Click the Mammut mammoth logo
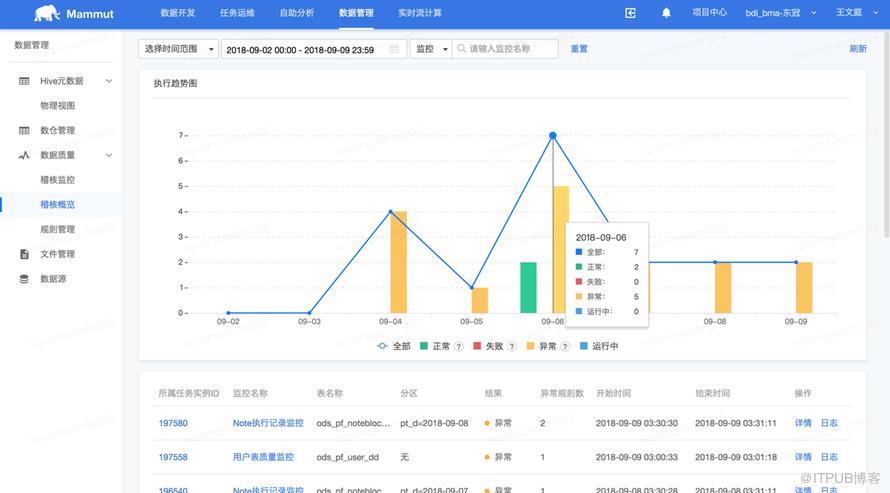The width and height of the screenshot is (890, 493). 47,13
